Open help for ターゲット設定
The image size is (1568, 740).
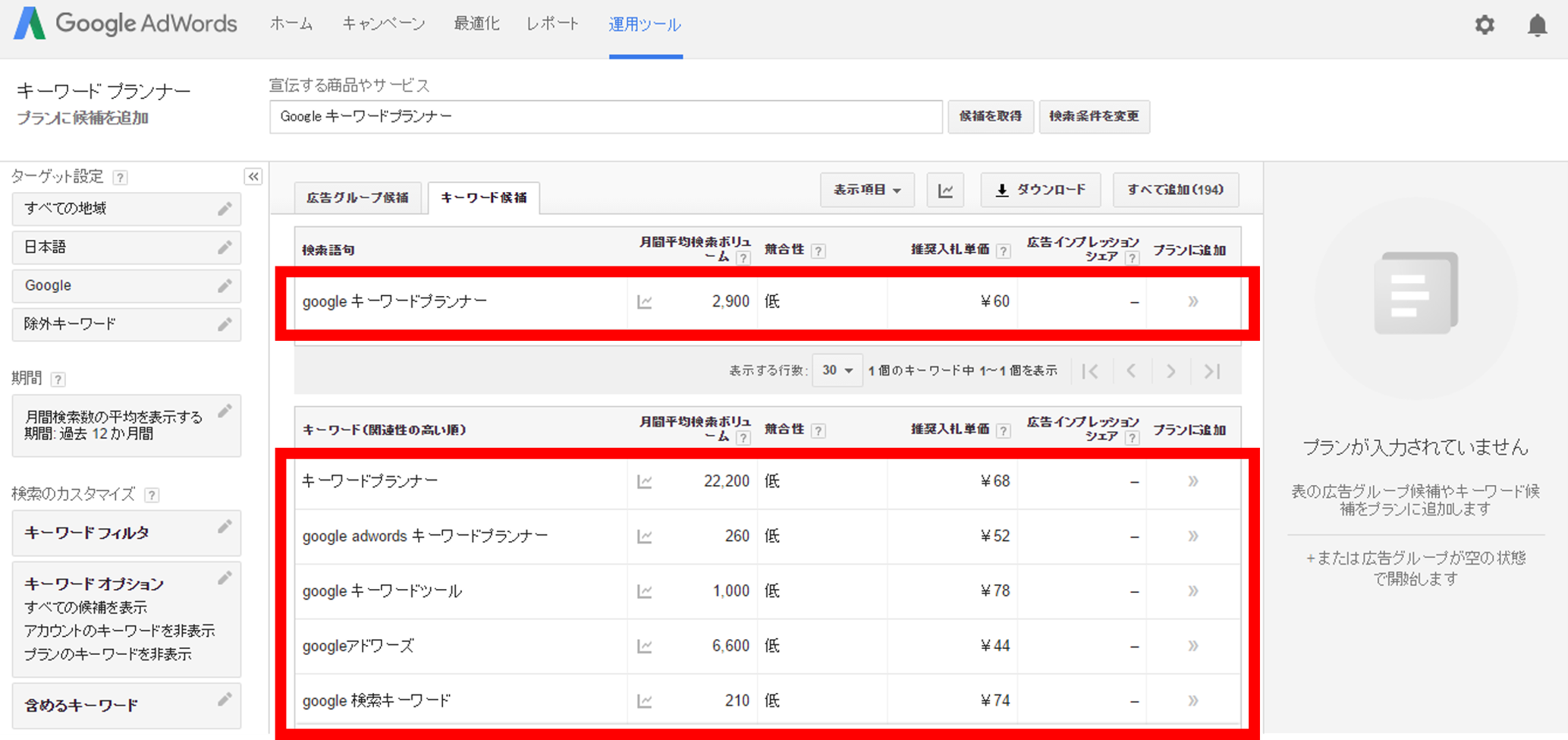[120, 178]
